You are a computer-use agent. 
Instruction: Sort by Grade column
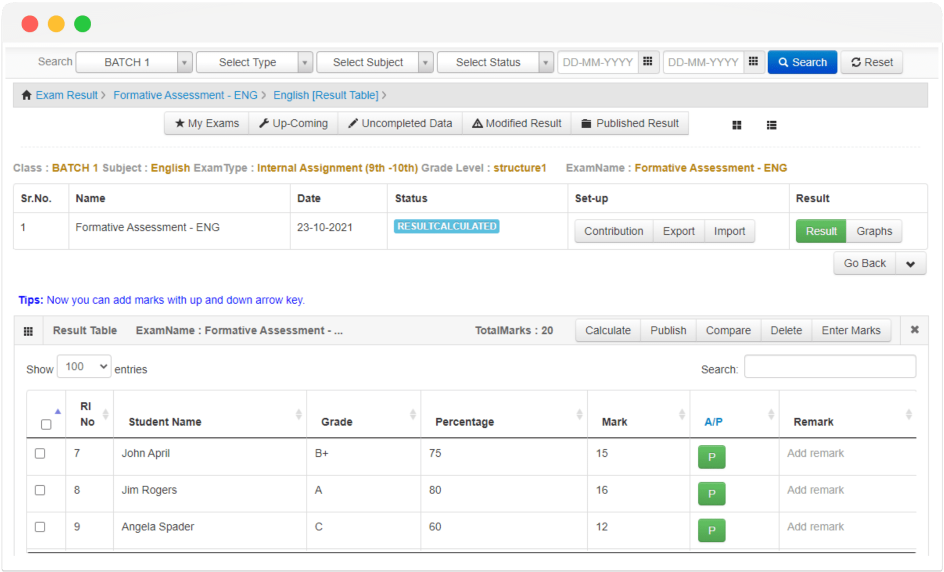click(413, 414)
